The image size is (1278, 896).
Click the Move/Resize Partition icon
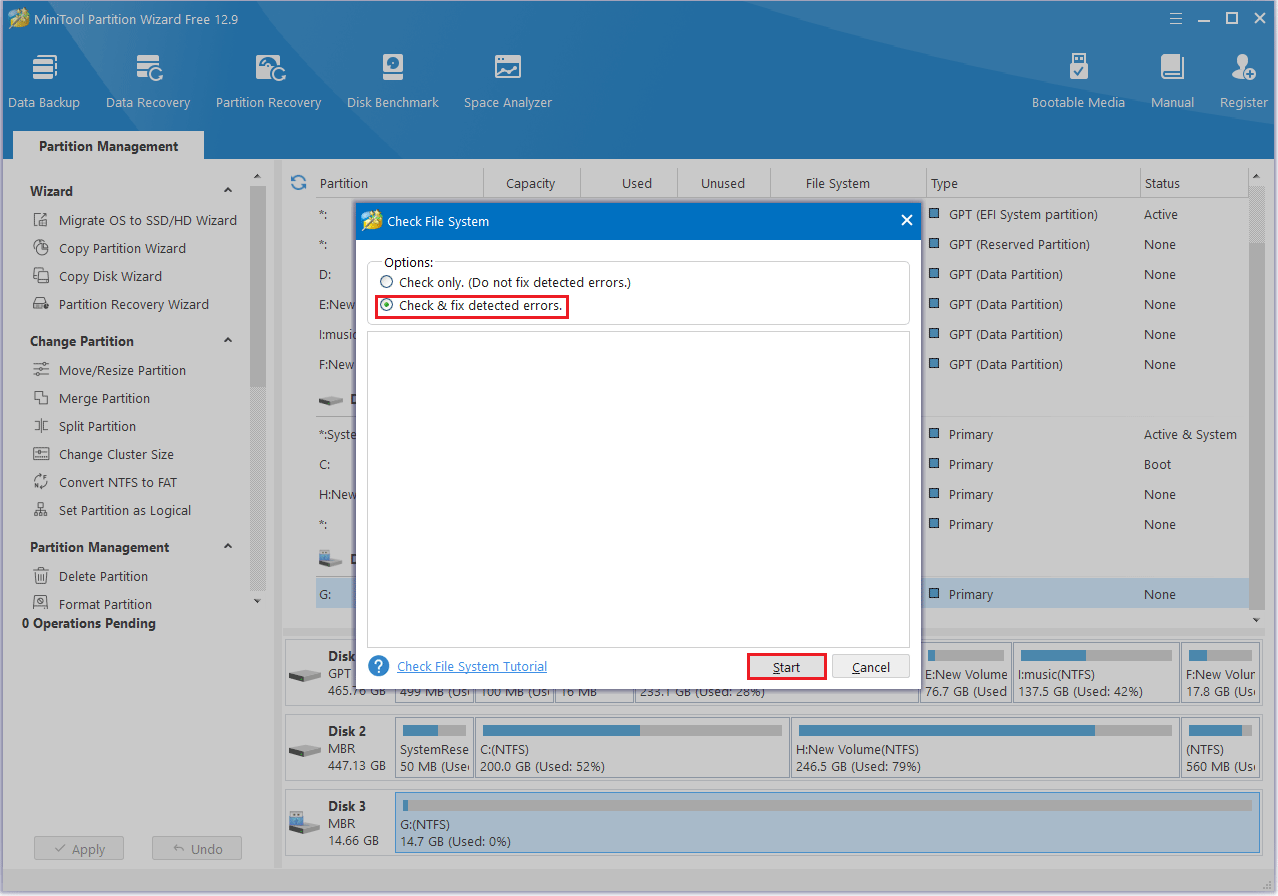tap(41, 370)
